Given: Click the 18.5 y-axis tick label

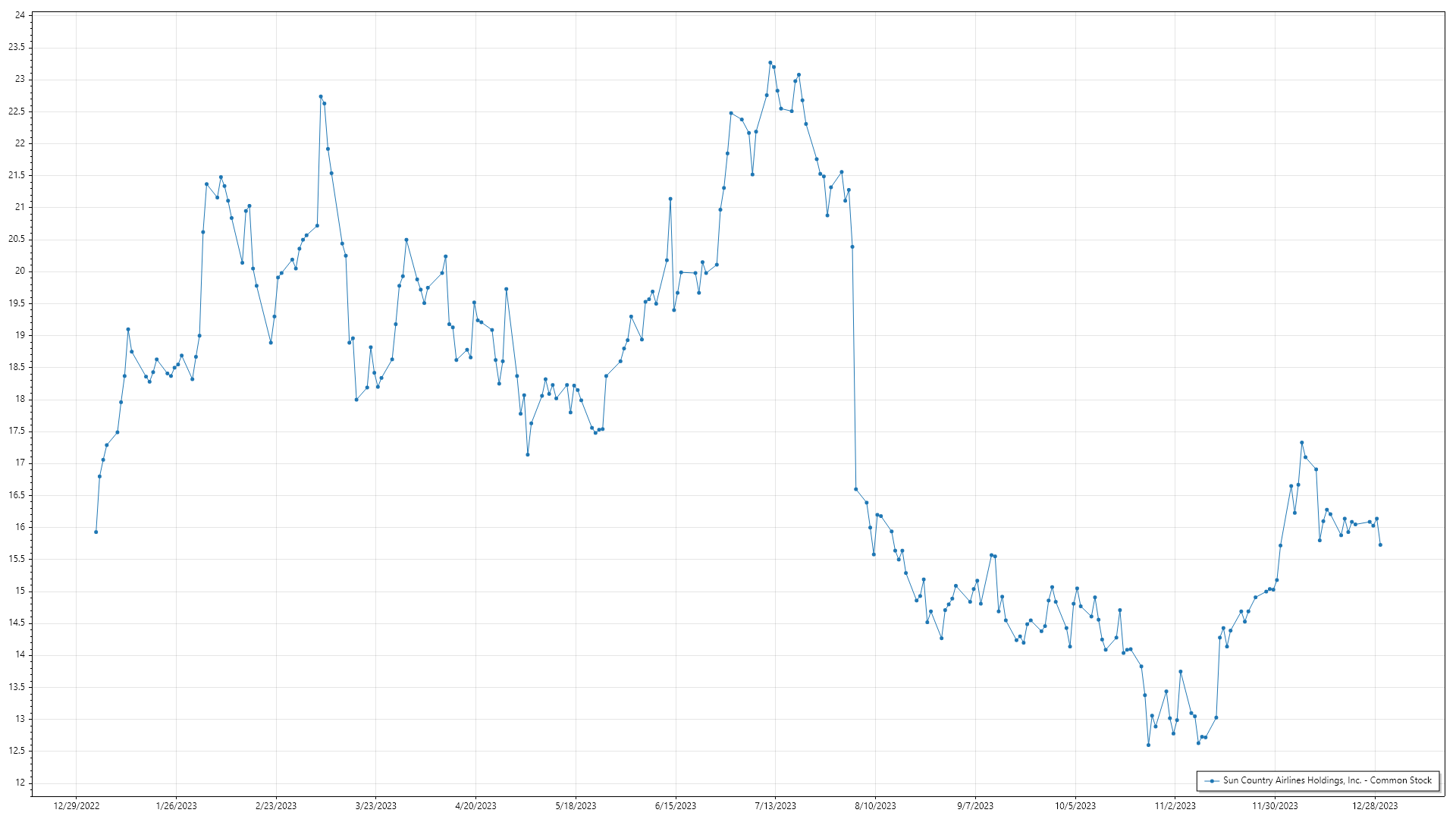Looking at the screenshot, I should tap(17, 367).
